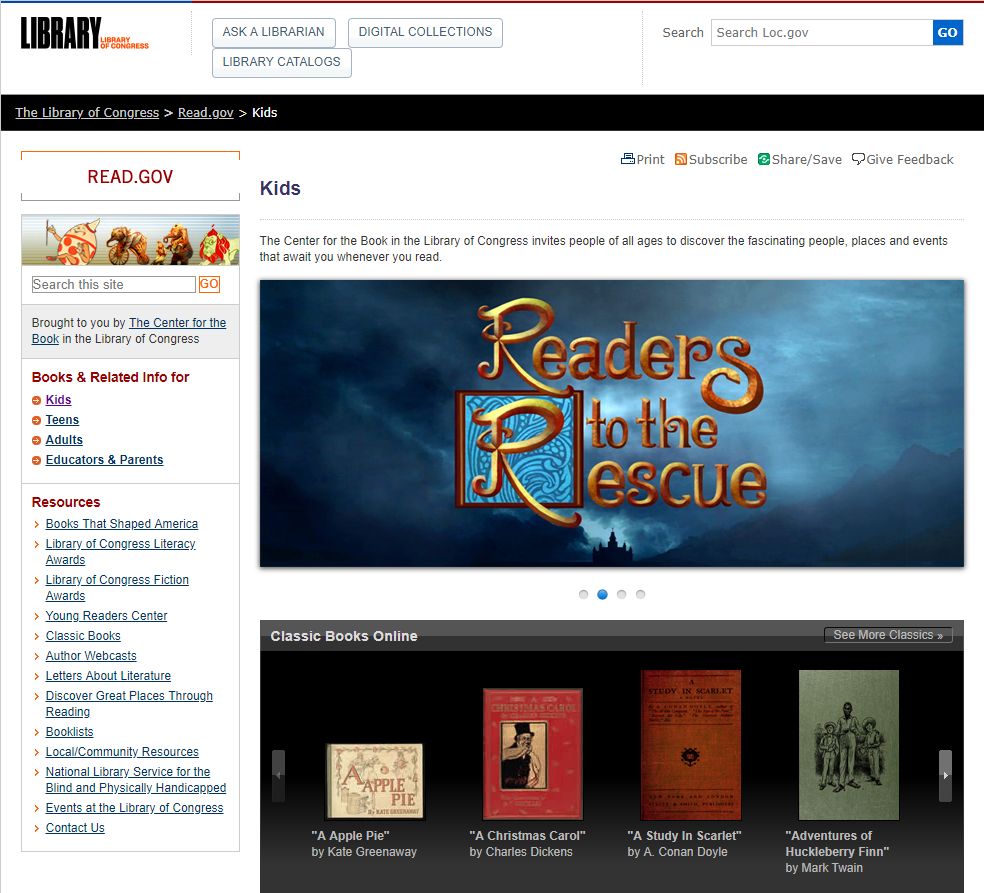
Task: Open the Adventures of Huckleberry Finn cover
Action: click(x=848, y=745)
